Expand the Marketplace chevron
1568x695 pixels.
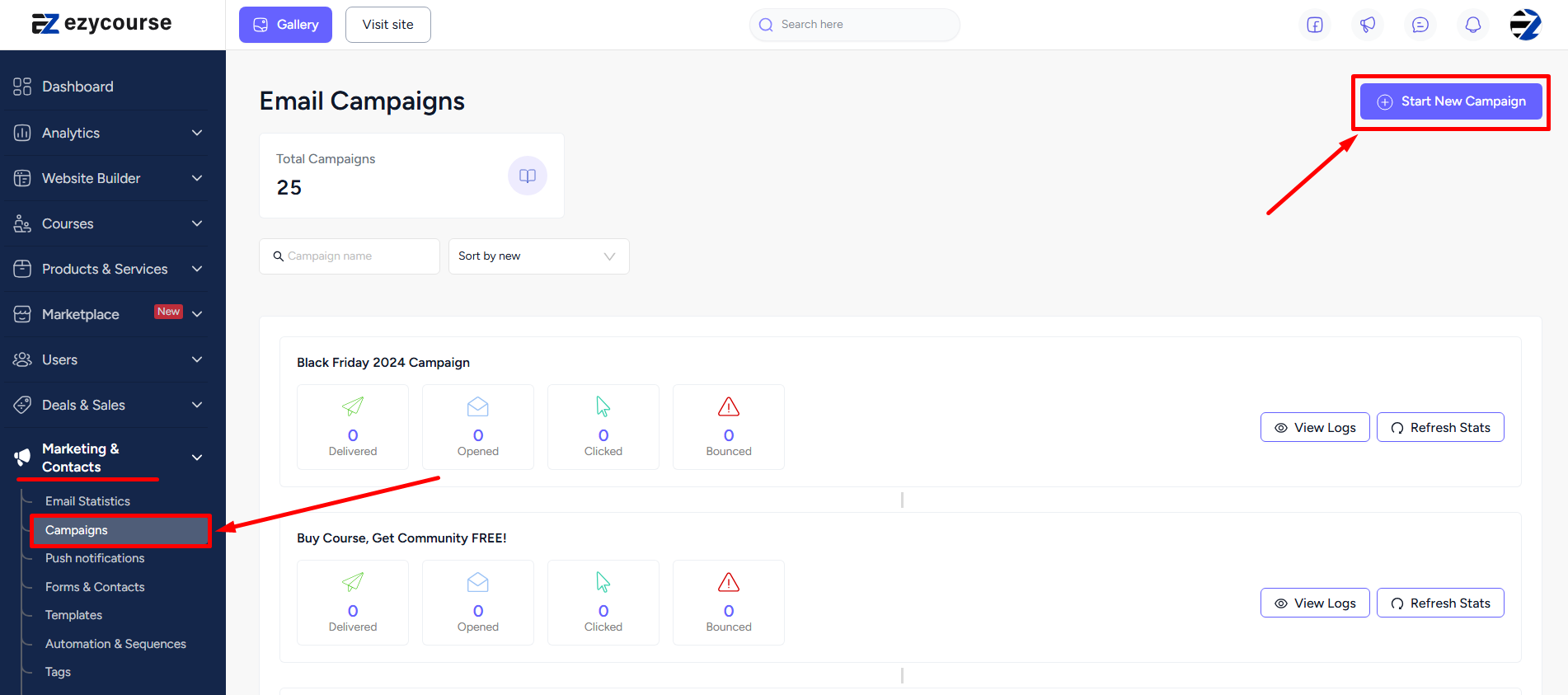[197, 314]
